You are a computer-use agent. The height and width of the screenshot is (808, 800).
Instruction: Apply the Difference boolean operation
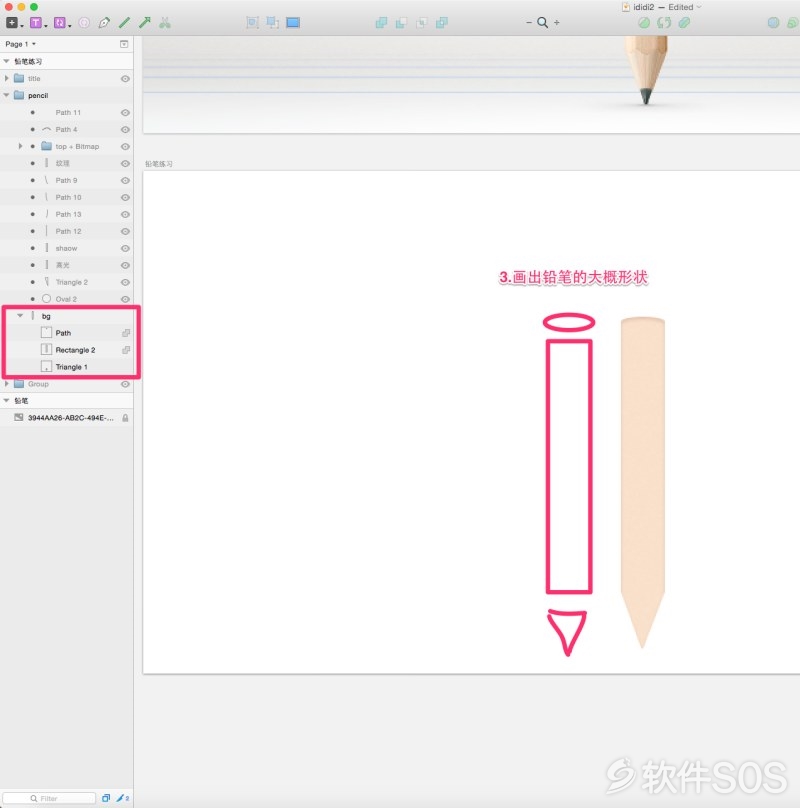click(x=442, y=23)
